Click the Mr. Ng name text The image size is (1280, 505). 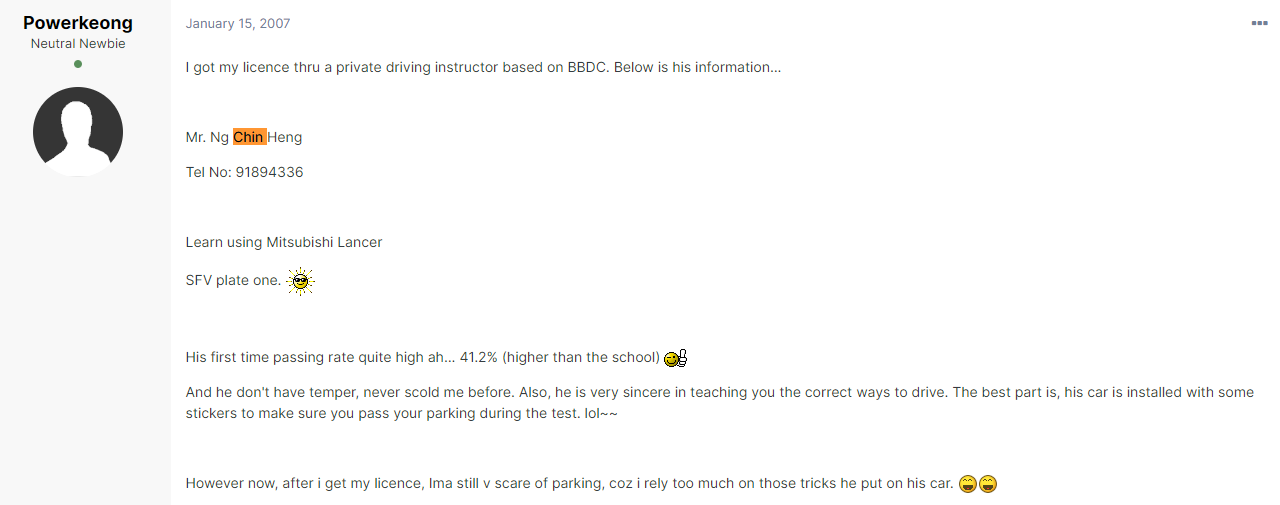click(207, 137)
